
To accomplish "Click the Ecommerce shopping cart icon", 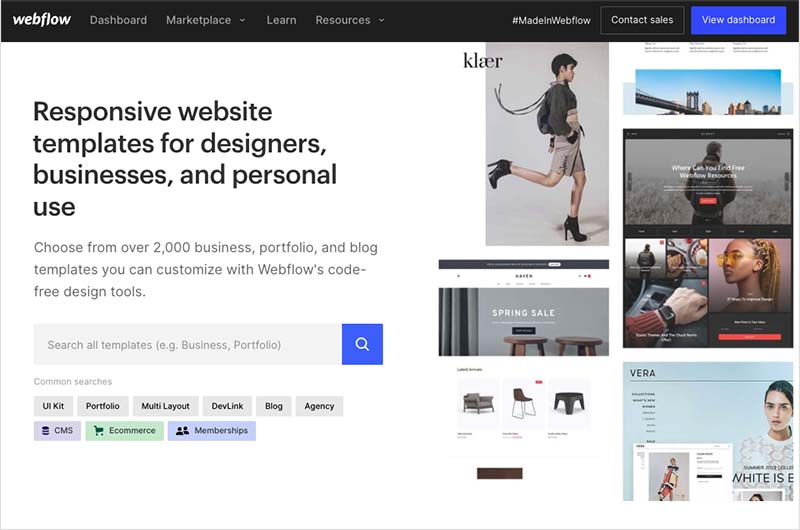I will (x=99, y=431).
